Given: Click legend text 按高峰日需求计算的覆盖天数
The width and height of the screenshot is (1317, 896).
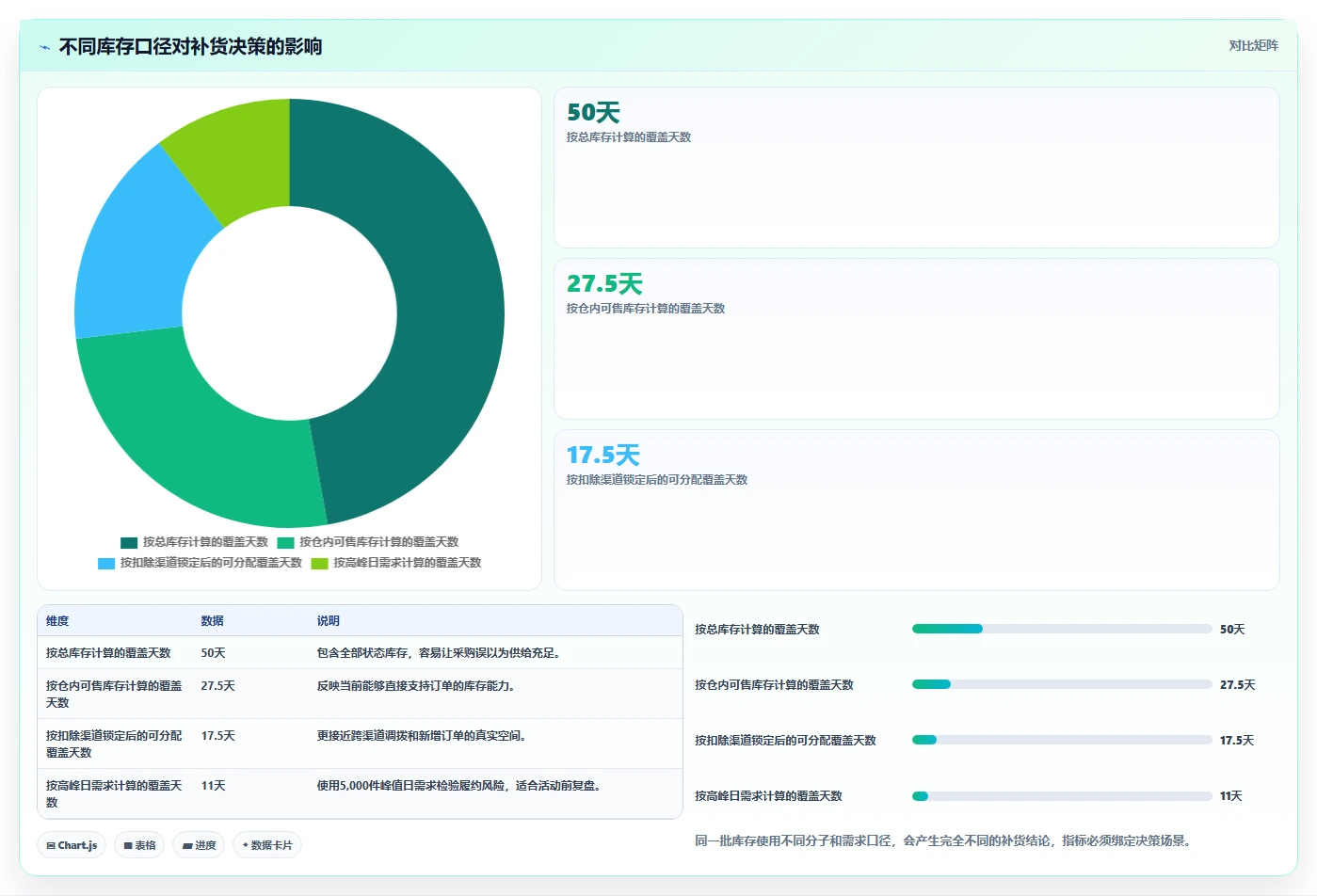Looking at the screenshot, I should pyautogui.click(x=408, y=563).
